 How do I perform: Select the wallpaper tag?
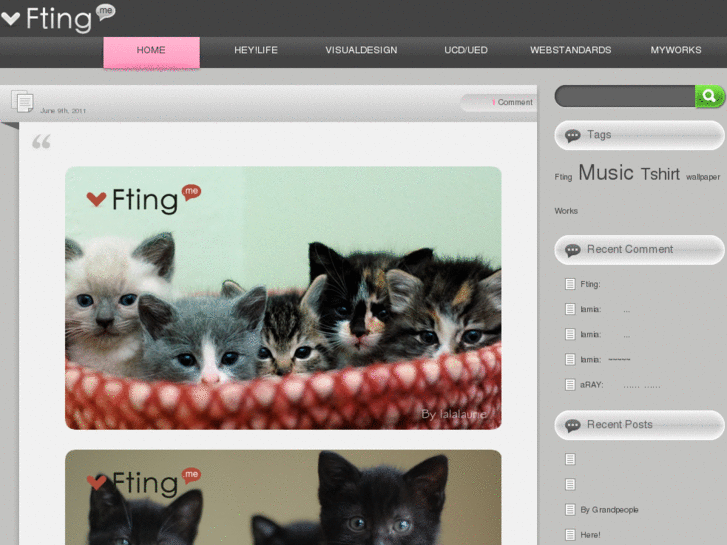(703, 177)
